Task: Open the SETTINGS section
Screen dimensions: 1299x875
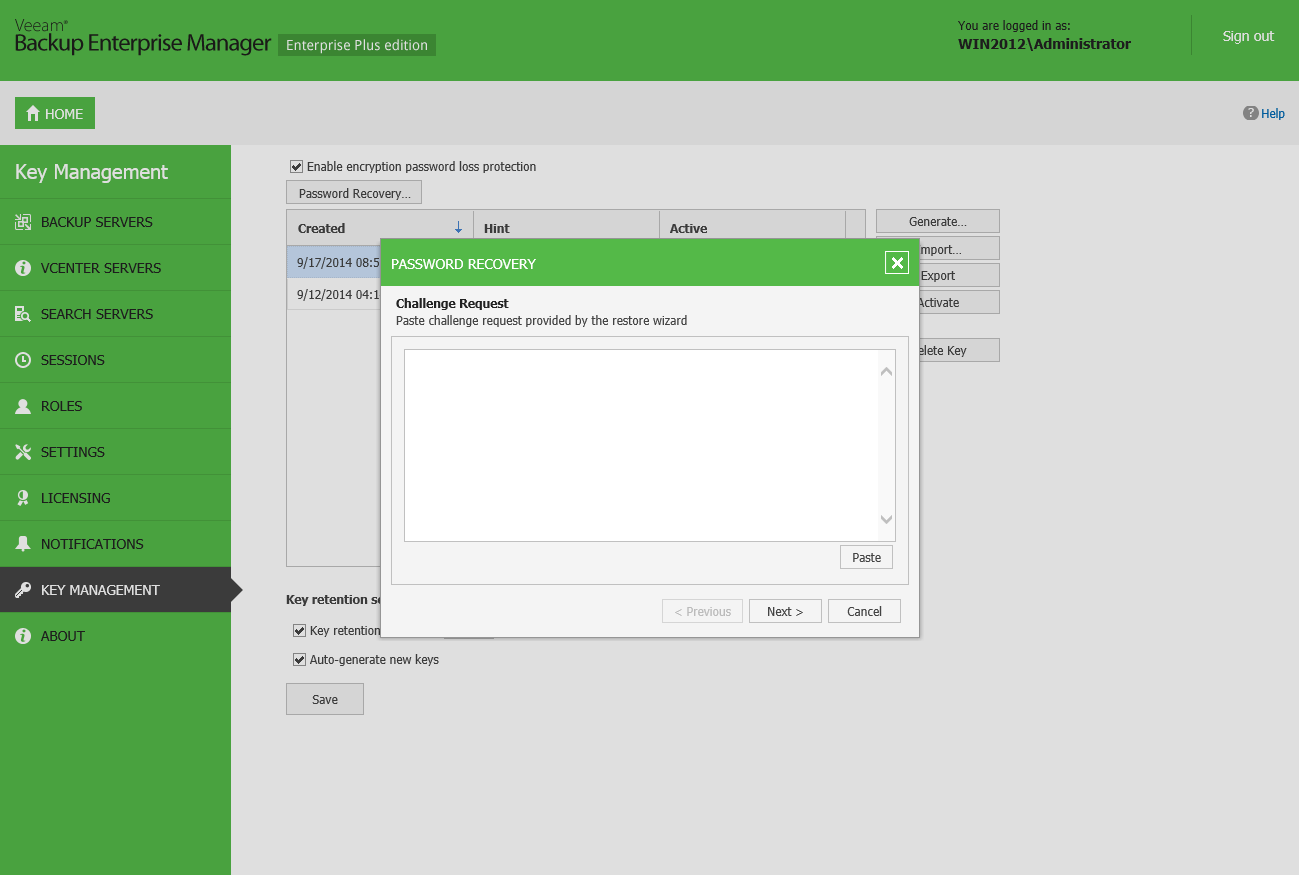Action: point(115,452)
